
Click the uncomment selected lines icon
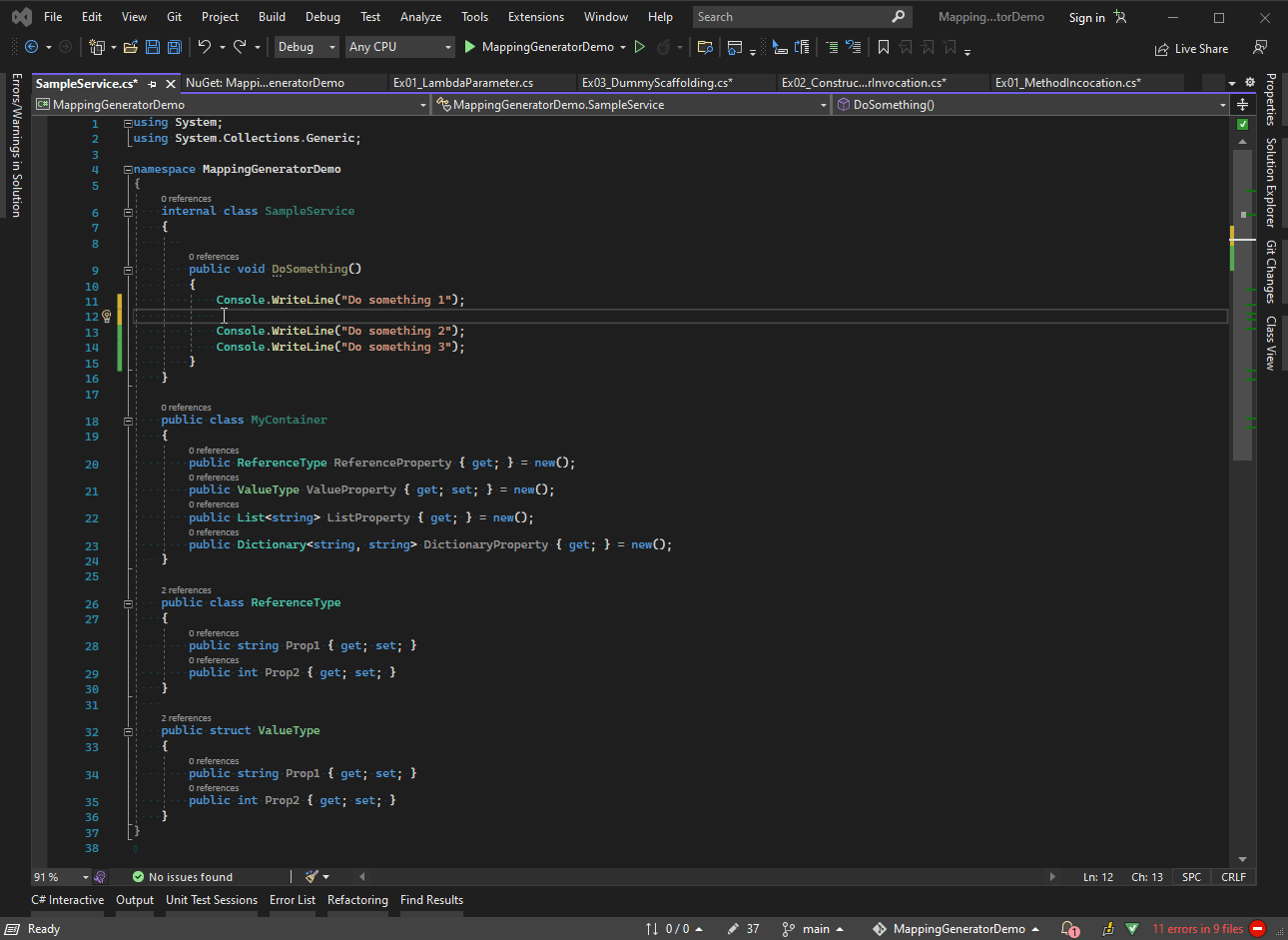[853, 47]
